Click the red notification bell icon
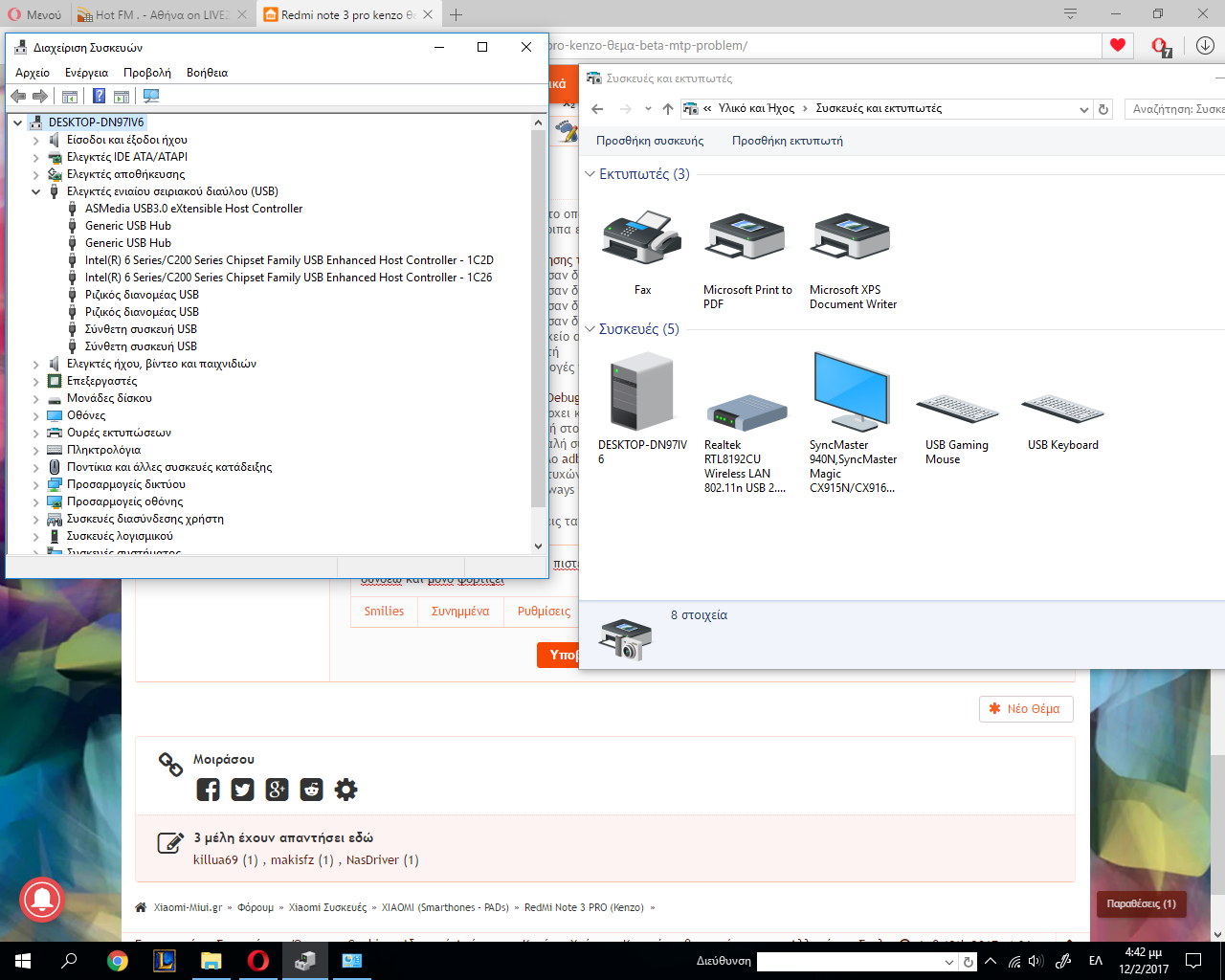Viewport: 1225px width, 980px height. [x=41, y=900]
